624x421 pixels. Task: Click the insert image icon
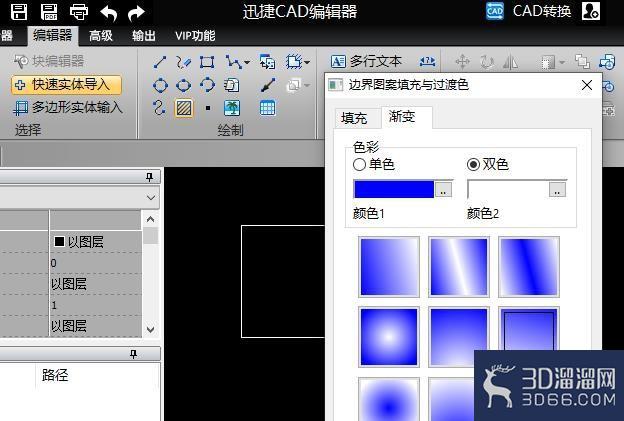click(x=232, y=108)
